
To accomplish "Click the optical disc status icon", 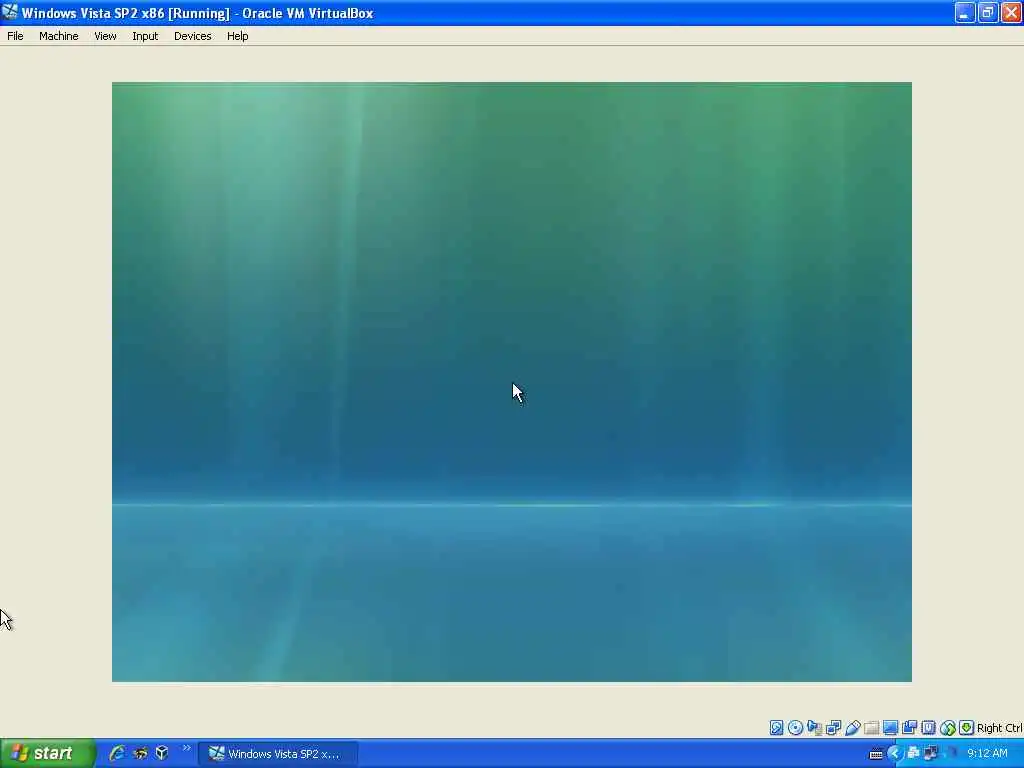I will click(x=795, y=728).
